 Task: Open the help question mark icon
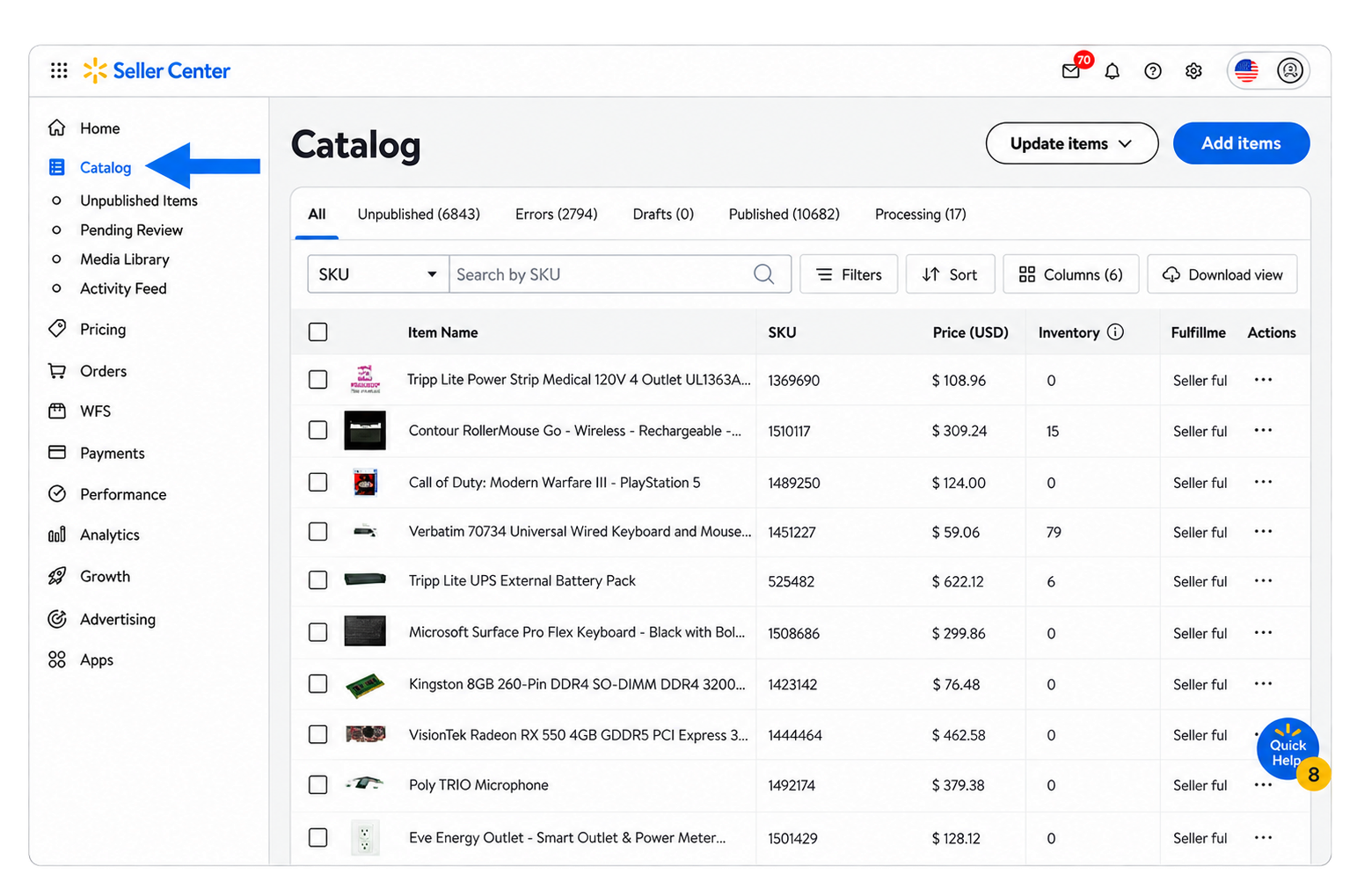(1153, 71)
